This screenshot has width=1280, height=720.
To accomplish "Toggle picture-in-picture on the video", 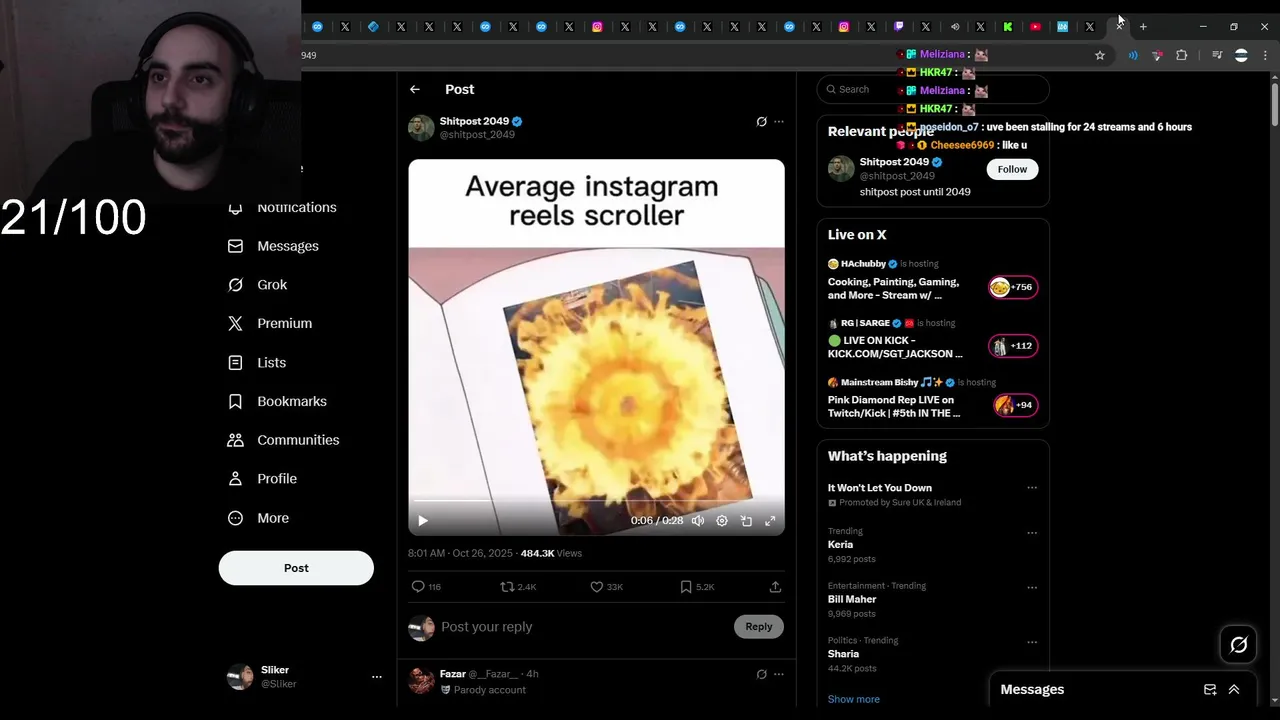I will pos(746,521).
